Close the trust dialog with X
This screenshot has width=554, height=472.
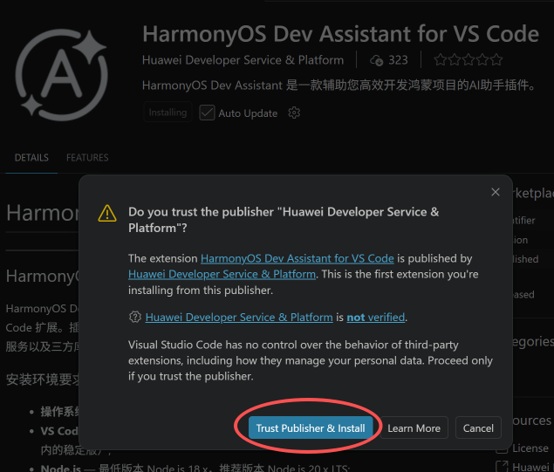tap(495, 192)
